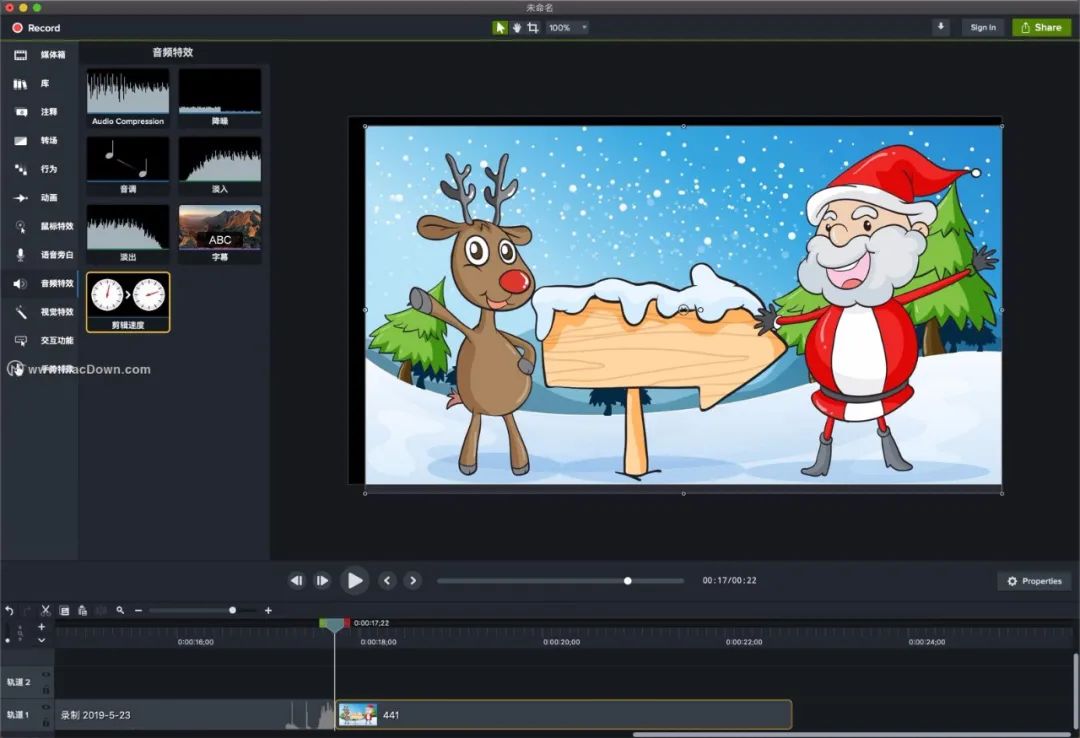1080x738 pixels.
Task: Open the 100% canvas zoom dropdown
Action: coord(568,28)
